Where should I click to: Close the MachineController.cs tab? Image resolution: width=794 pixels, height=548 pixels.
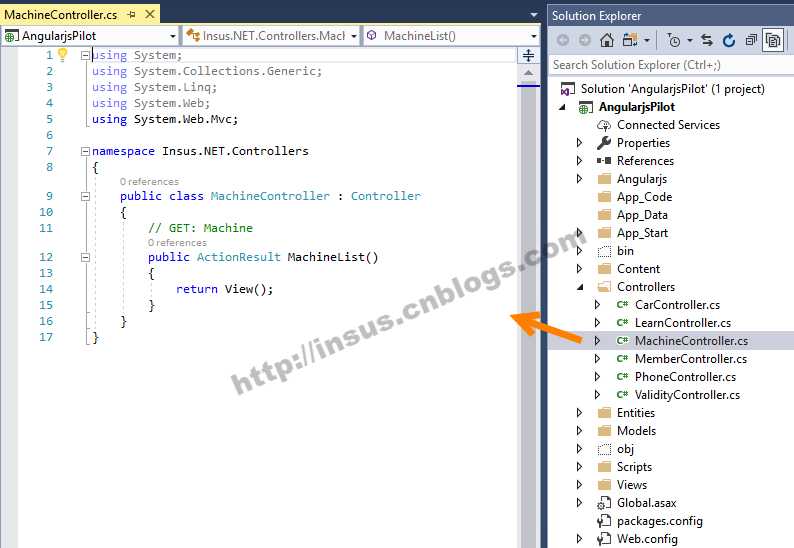(x=150, y=14)
